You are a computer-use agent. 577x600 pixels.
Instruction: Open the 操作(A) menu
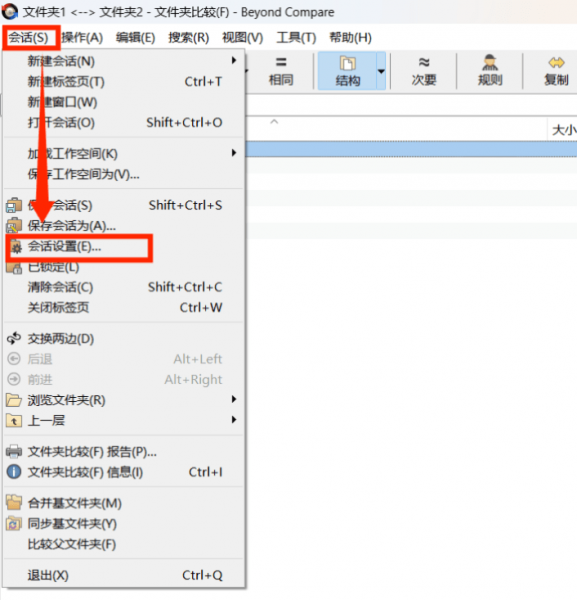click(x=82, y=38)
